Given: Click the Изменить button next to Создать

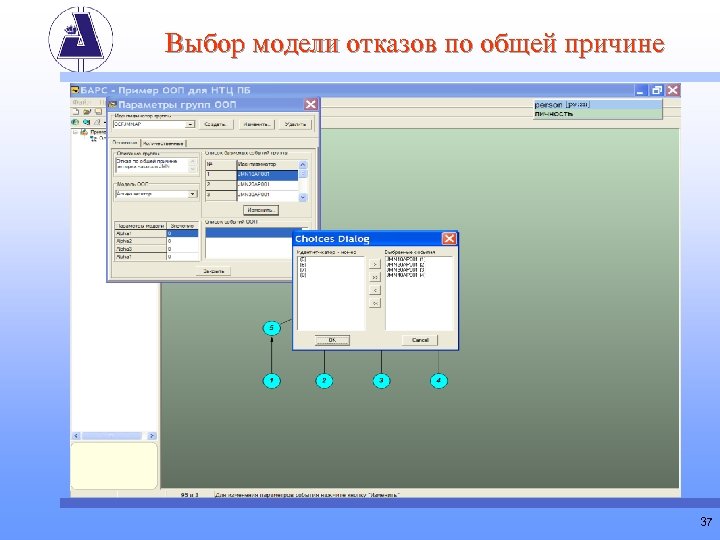Looking at the screenshot, I should (257, 124).
